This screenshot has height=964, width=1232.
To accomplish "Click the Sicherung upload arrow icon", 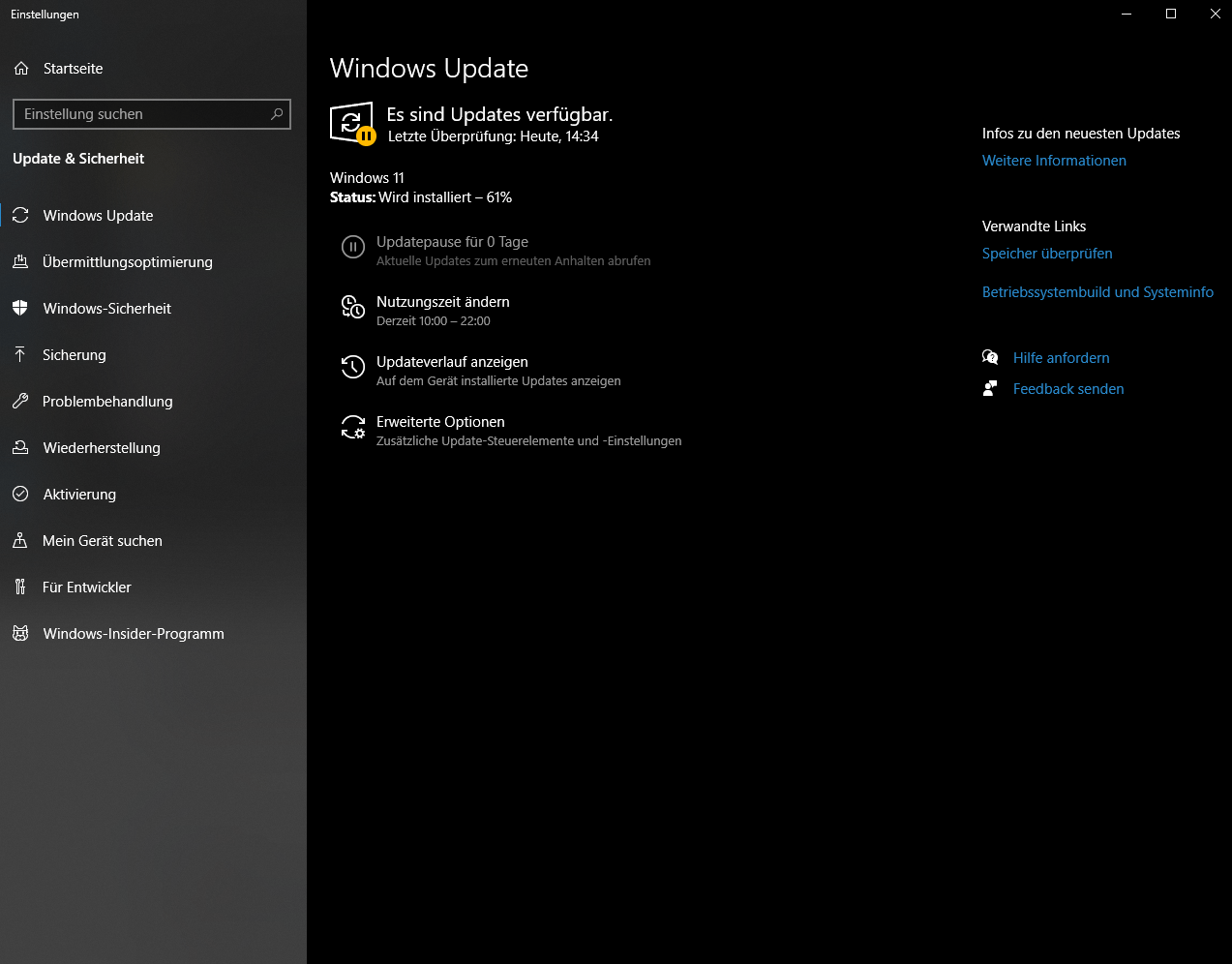I will pos(20,355).
